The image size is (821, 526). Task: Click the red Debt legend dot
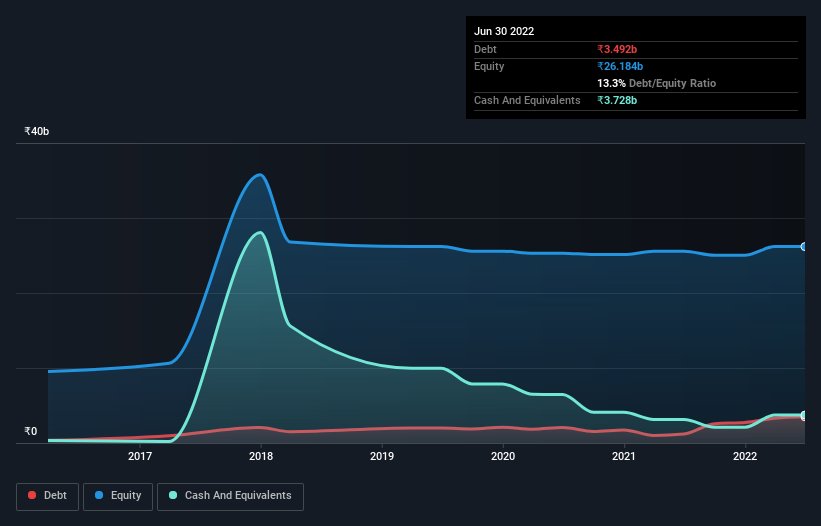32,495
